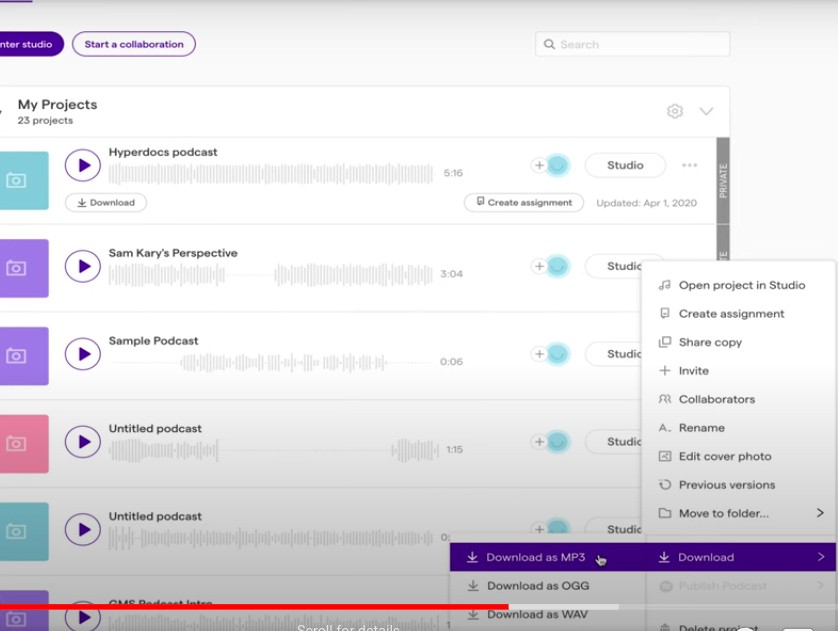This screenshot has height=631, width=838.
Task: Open My Projects settings gear
Action: tap(675, 111)
